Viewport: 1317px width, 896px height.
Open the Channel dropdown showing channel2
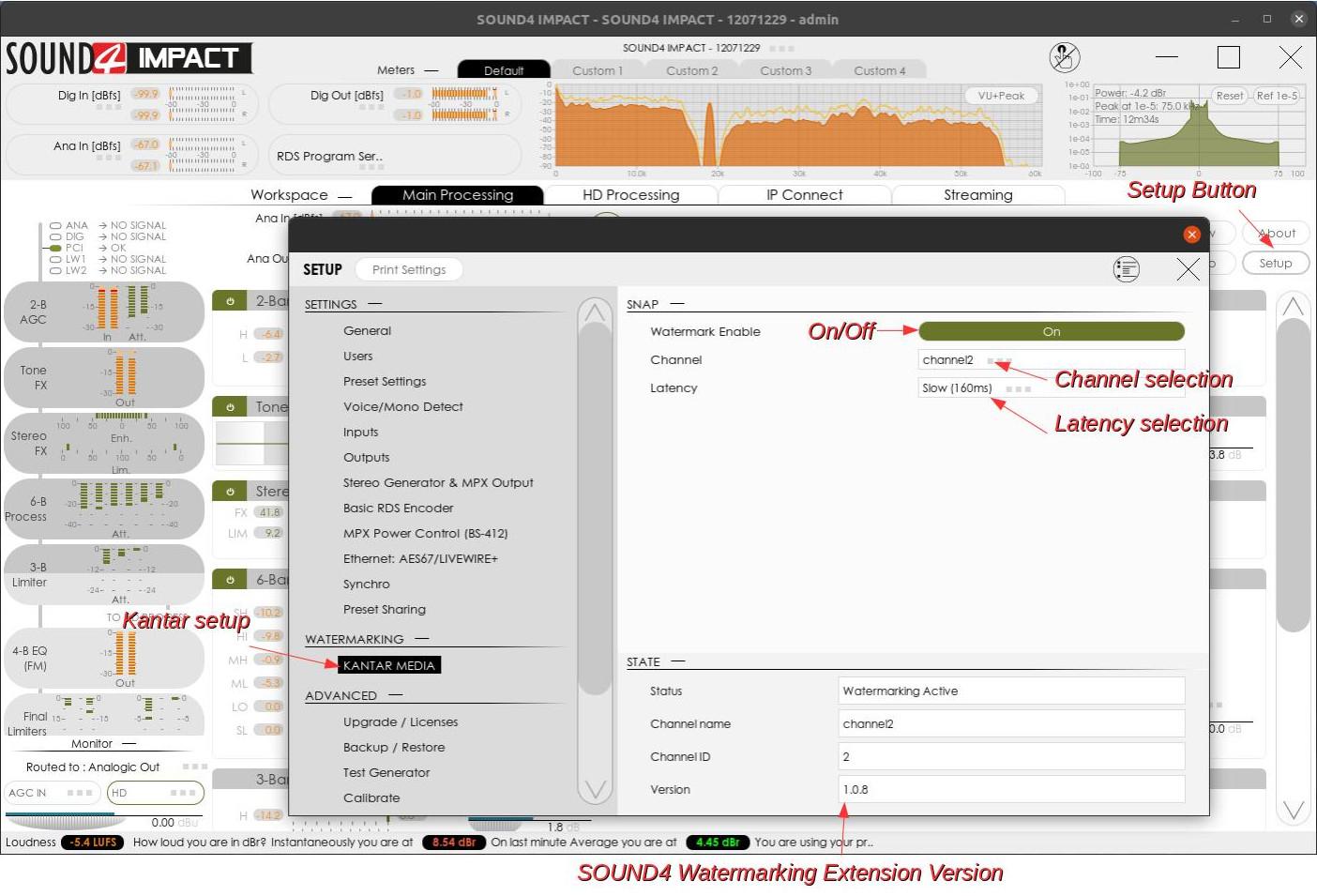coord(1052,360)
